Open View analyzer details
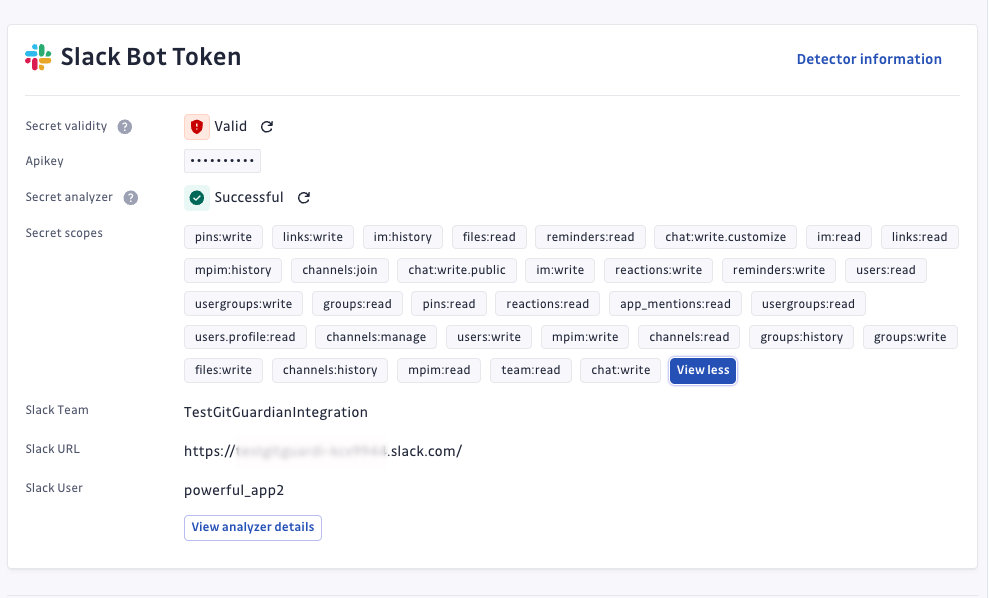The height and width of the screenshot is (598, 989). coord(253,527)
